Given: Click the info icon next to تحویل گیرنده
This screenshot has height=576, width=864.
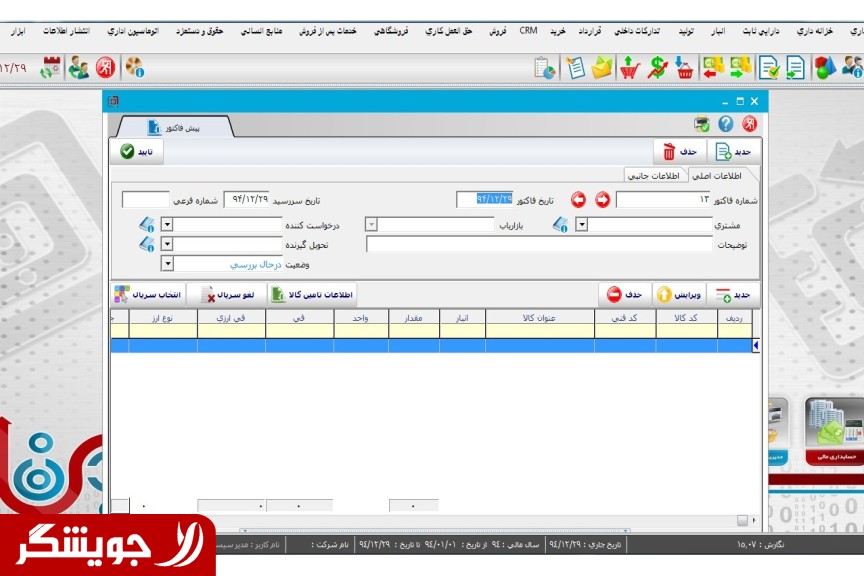Looking at the screenshot, I should [147, 244].
